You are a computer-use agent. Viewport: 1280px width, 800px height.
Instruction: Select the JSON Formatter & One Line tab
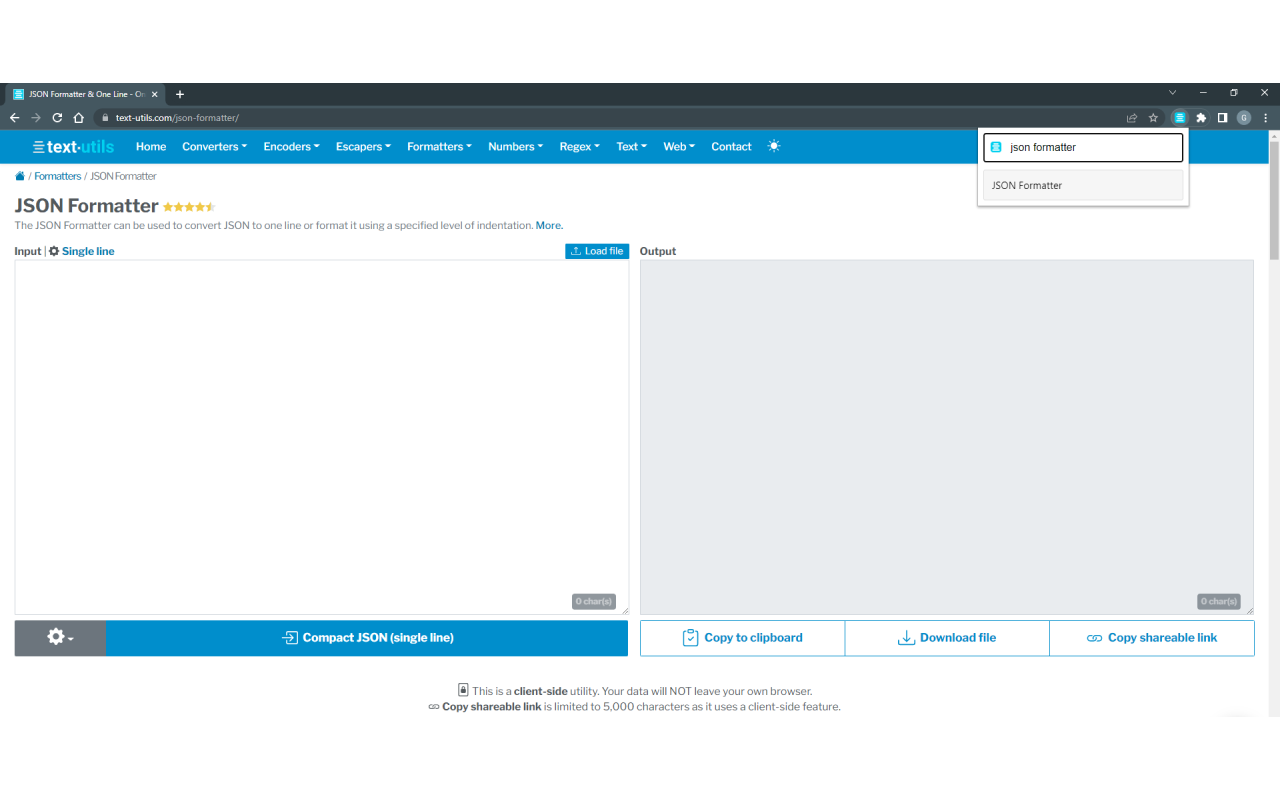86,94
